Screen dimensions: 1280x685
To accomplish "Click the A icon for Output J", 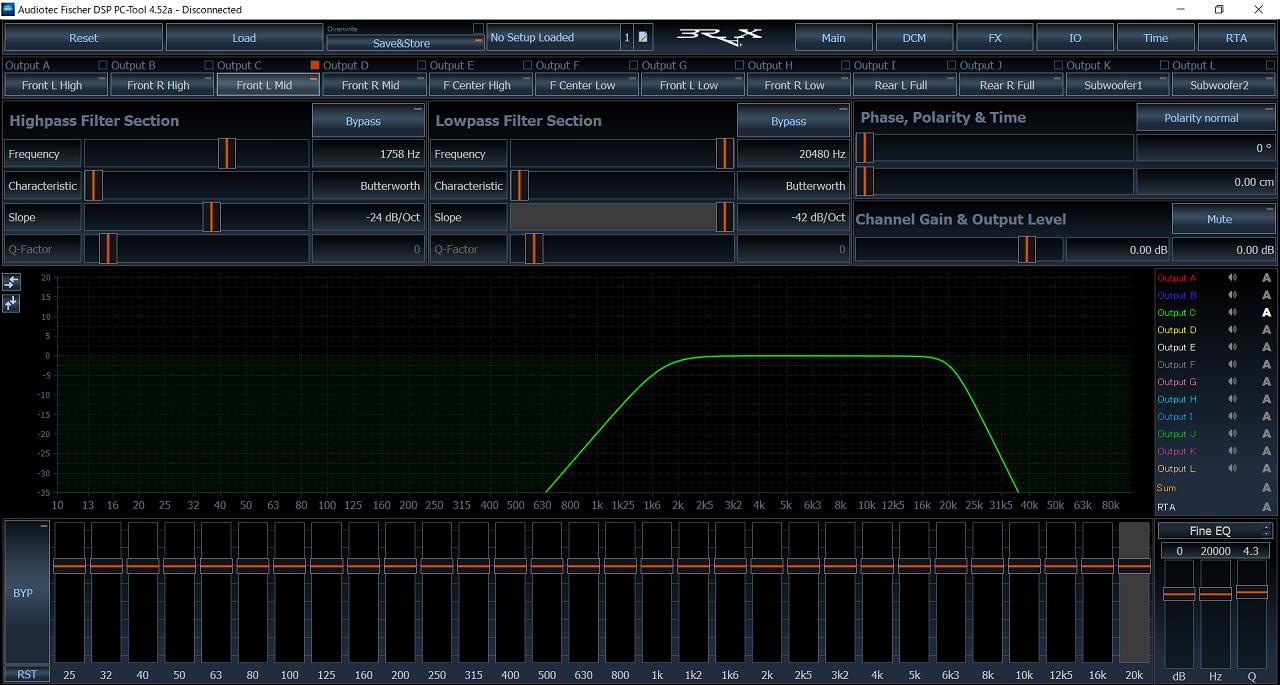I will (x=1267, y=434).
